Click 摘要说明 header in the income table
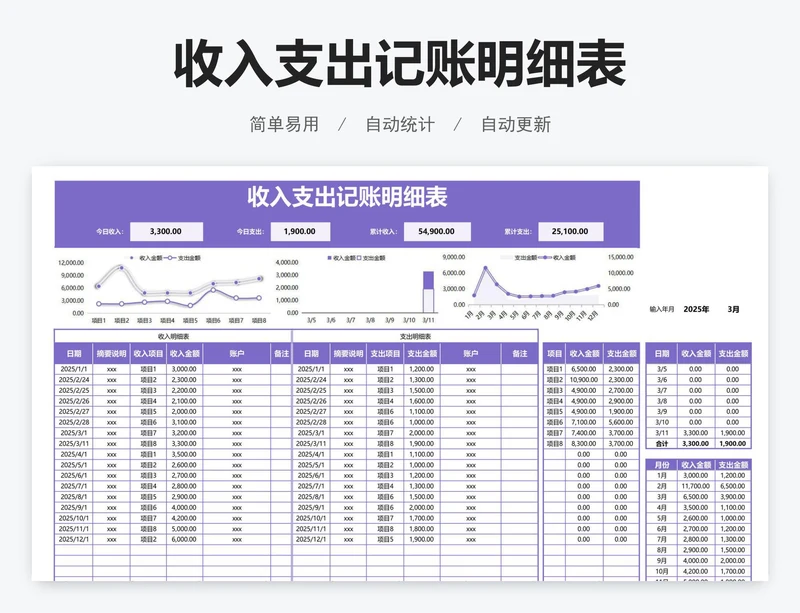Image resolution: width=800 pixels, height=613 pixels. [x=111, y=353]
